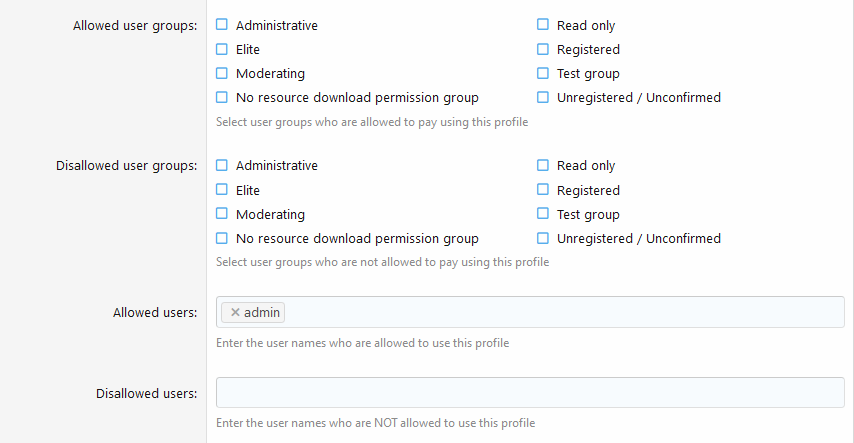Allow the No resource download permission group
Screen dimensions: 854x443
[x=222, y=98]
